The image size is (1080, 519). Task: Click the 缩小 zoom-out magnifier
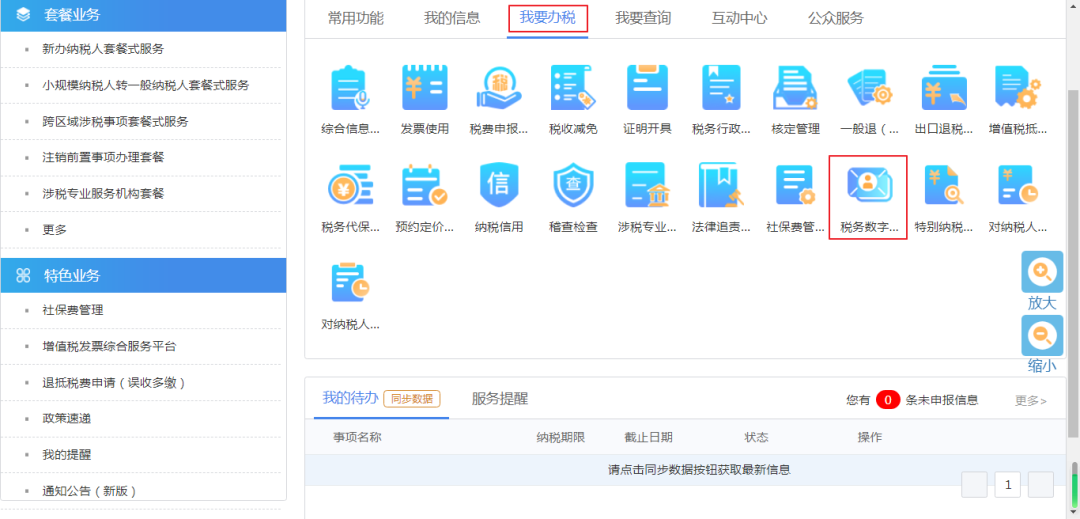[1042, 336]
